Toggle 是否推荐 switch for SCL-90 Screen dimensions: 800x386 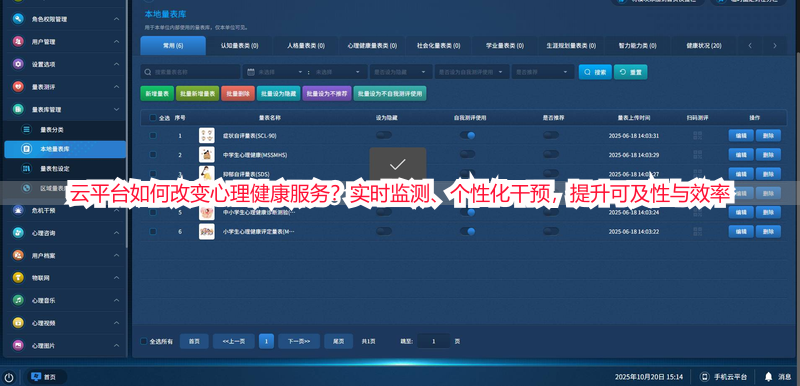pyautogui.click(x=551, y=135)
